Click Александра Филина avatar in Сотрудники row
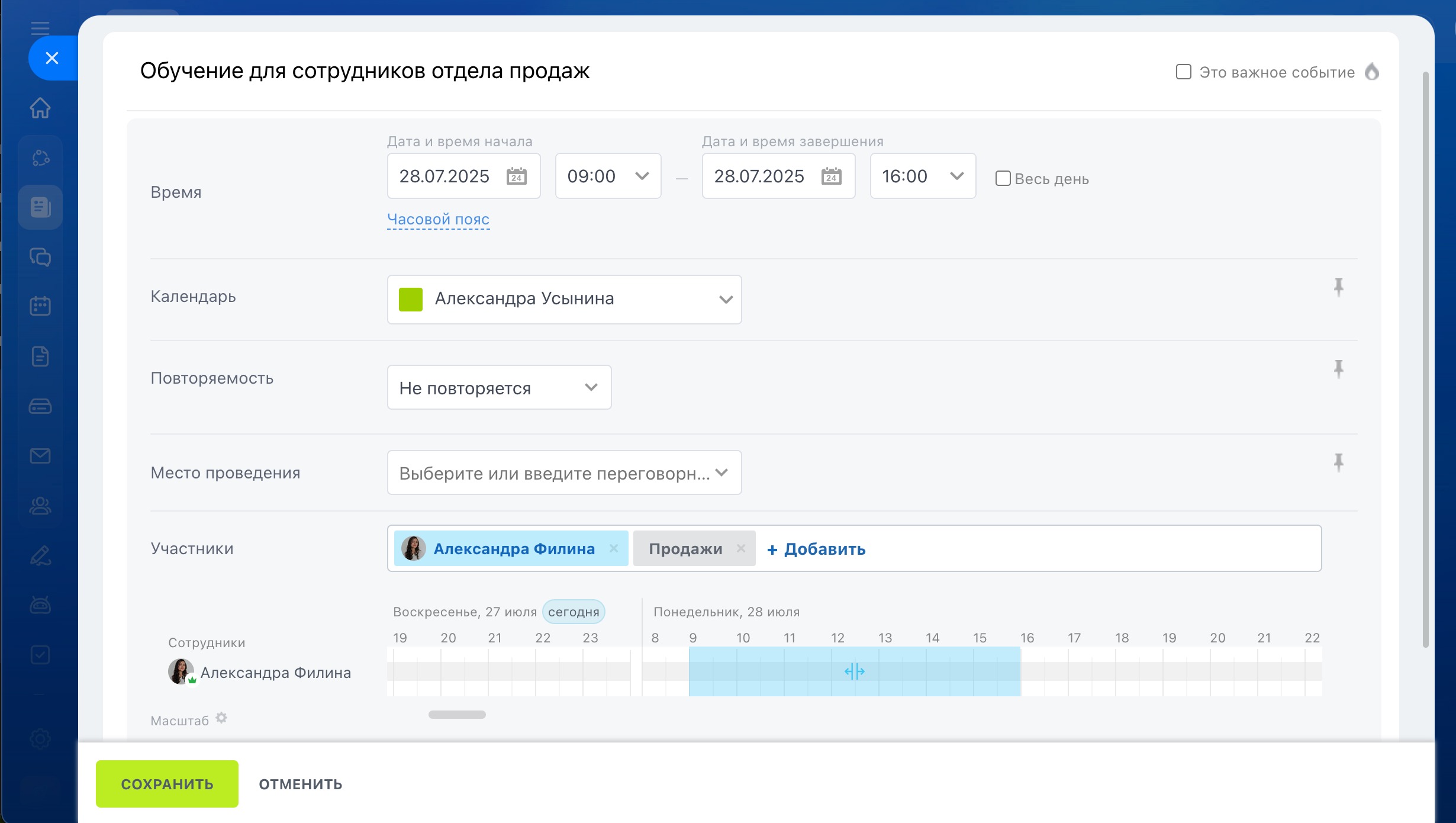The image size is (1456, 823). click(181, 671)
